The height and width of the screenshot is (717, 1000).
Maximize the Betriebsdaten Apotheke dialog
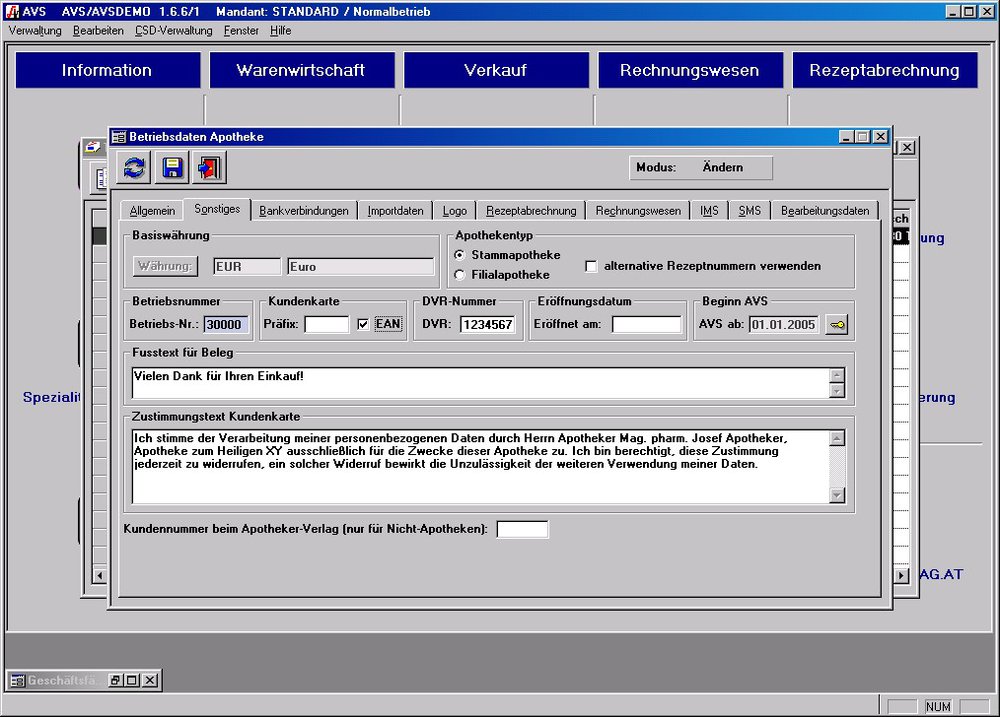(863, 136)
